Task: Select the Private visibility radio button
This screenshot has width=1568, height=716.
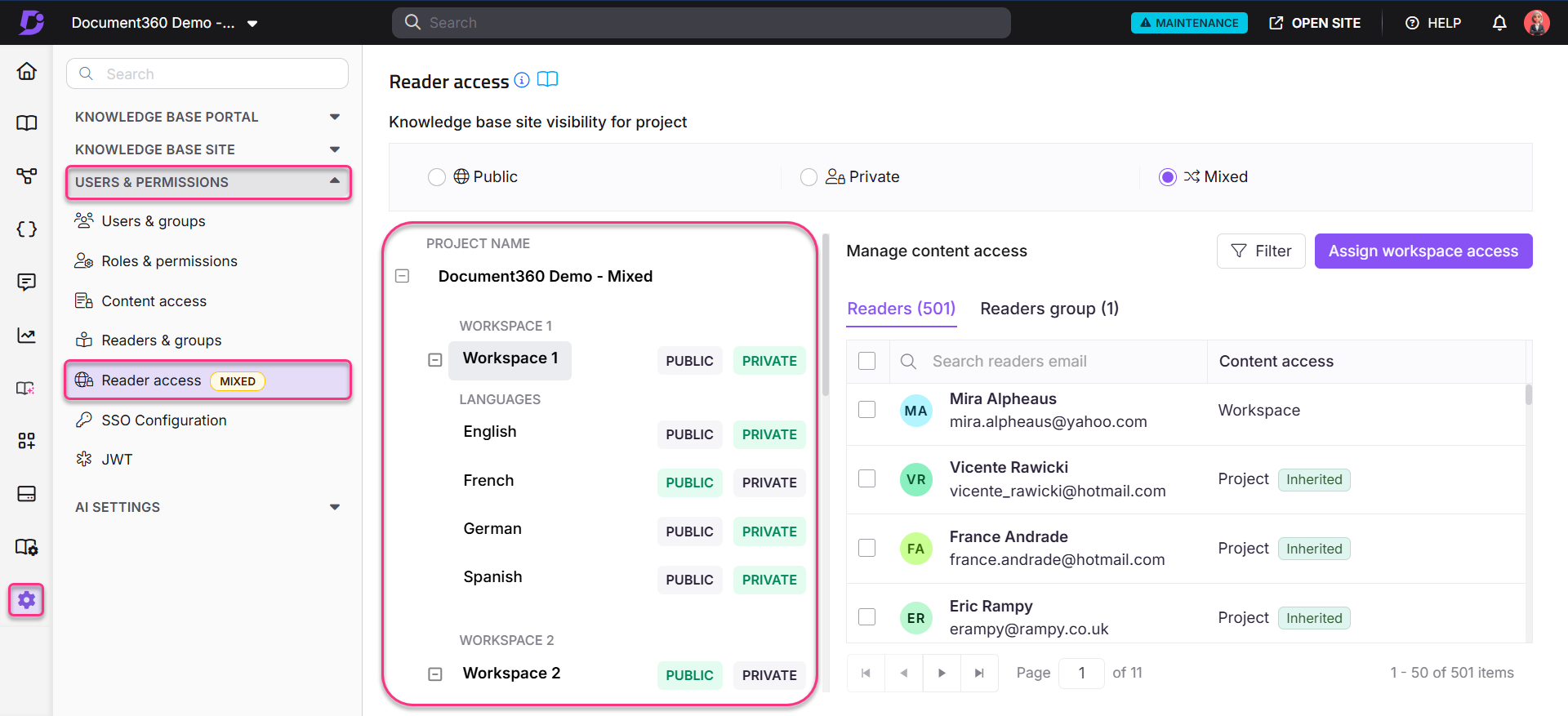Action: coord(808,177)
